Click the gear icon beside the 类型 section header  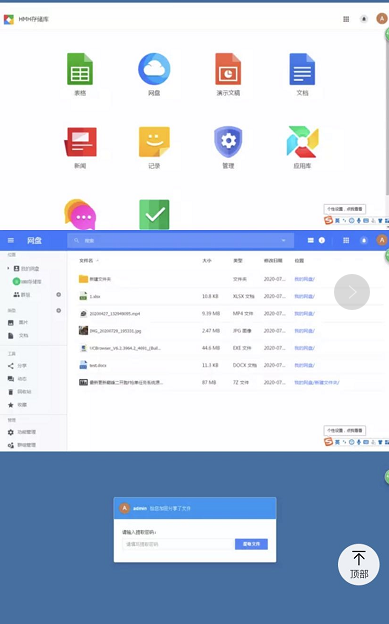click(x=59, y=310)
